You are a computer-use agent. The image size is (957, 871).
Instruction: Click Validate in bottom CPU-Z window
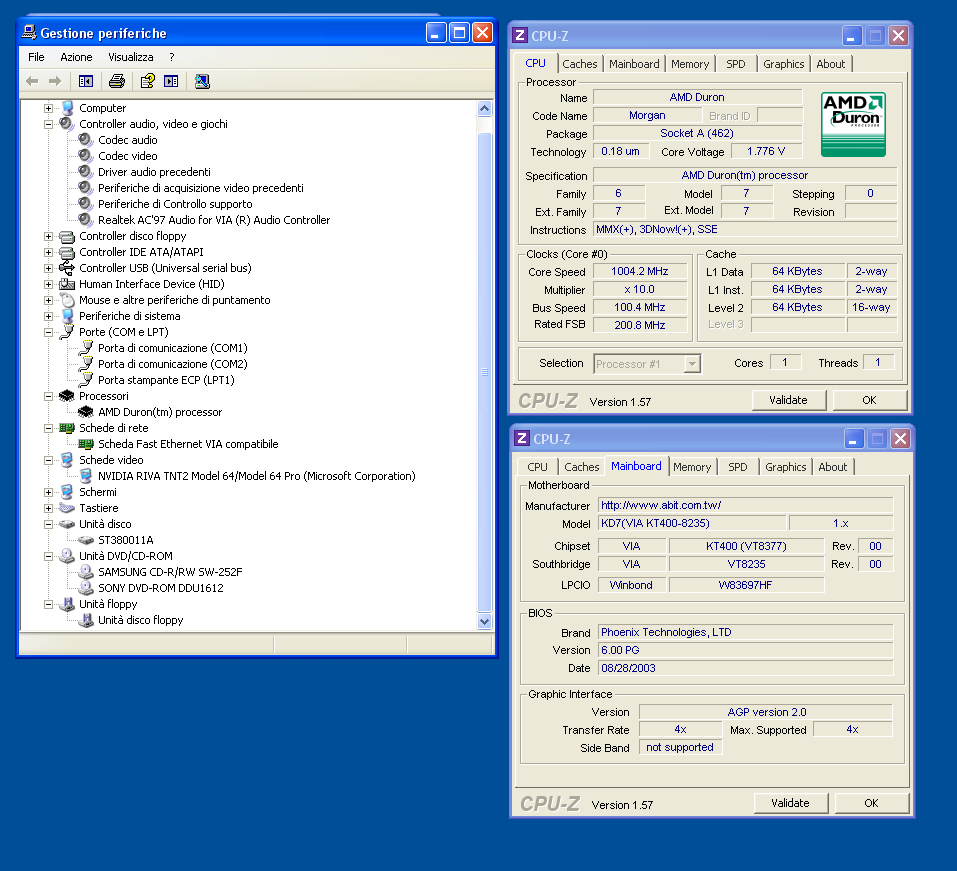pos(790,803)
